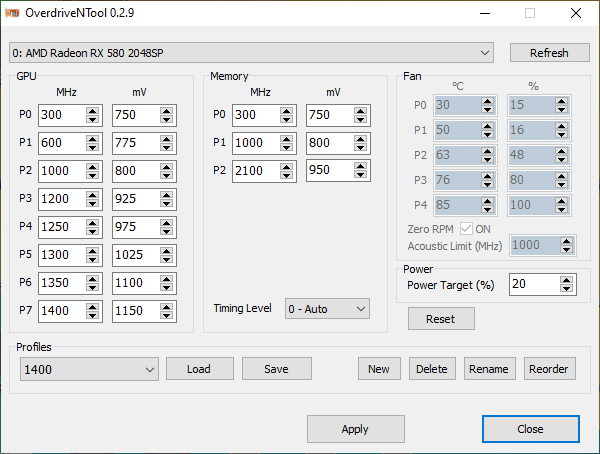Decrease GPU P6 mV with down arrow
600x454 pixels.
pyautogui.click(x=166, y=287)
